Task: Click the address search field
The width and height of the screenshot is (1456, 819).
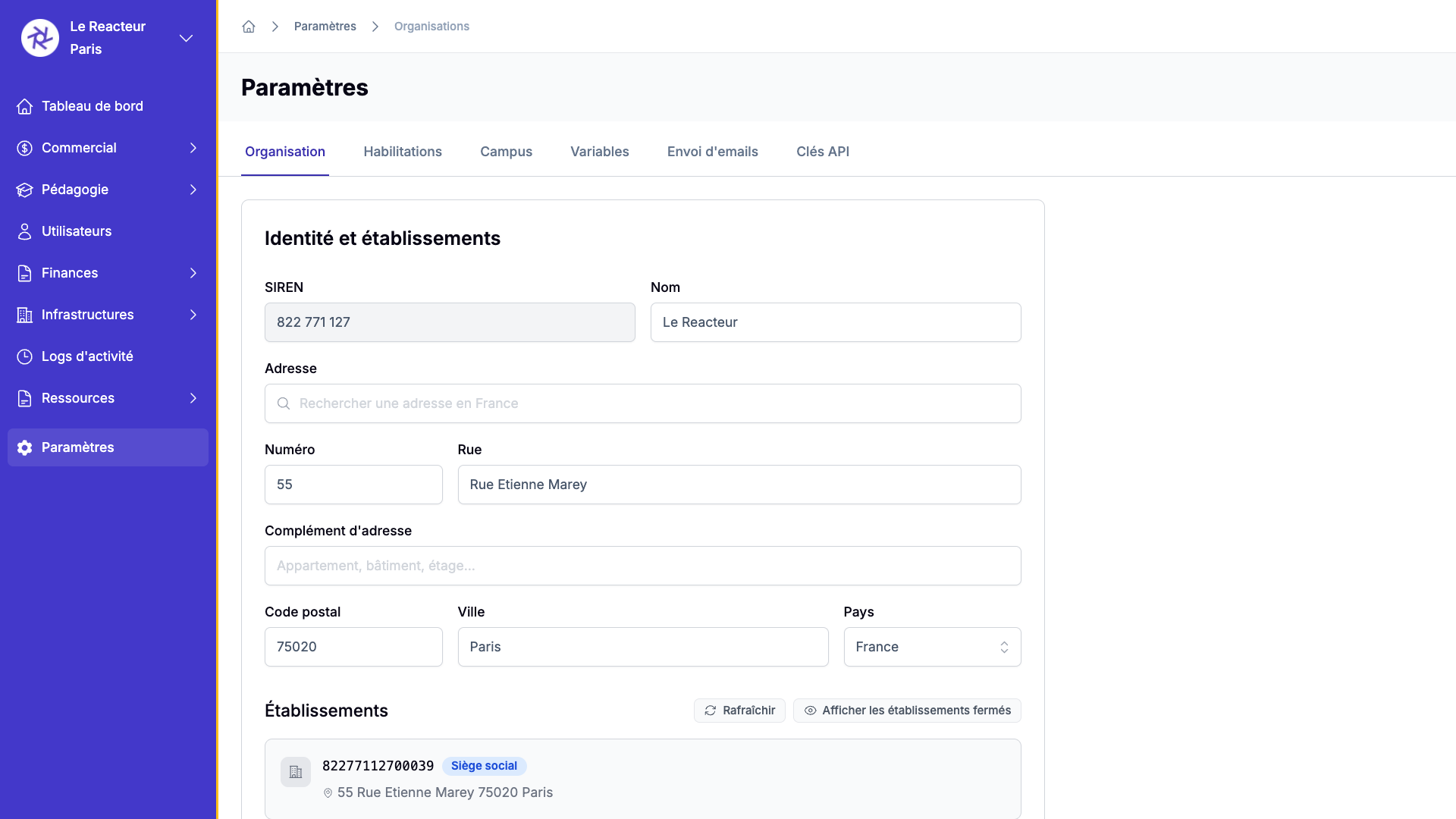Action: click(x=643, y=403)
